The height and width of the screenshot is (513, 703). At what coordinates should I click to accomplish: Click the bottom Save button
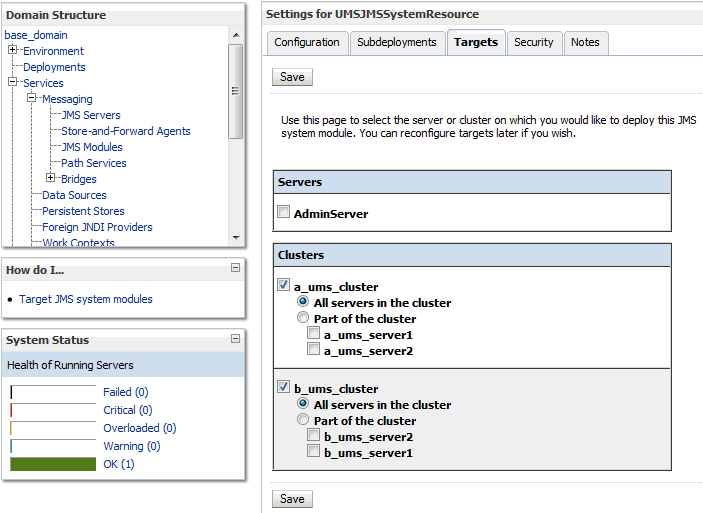point(292,499)
